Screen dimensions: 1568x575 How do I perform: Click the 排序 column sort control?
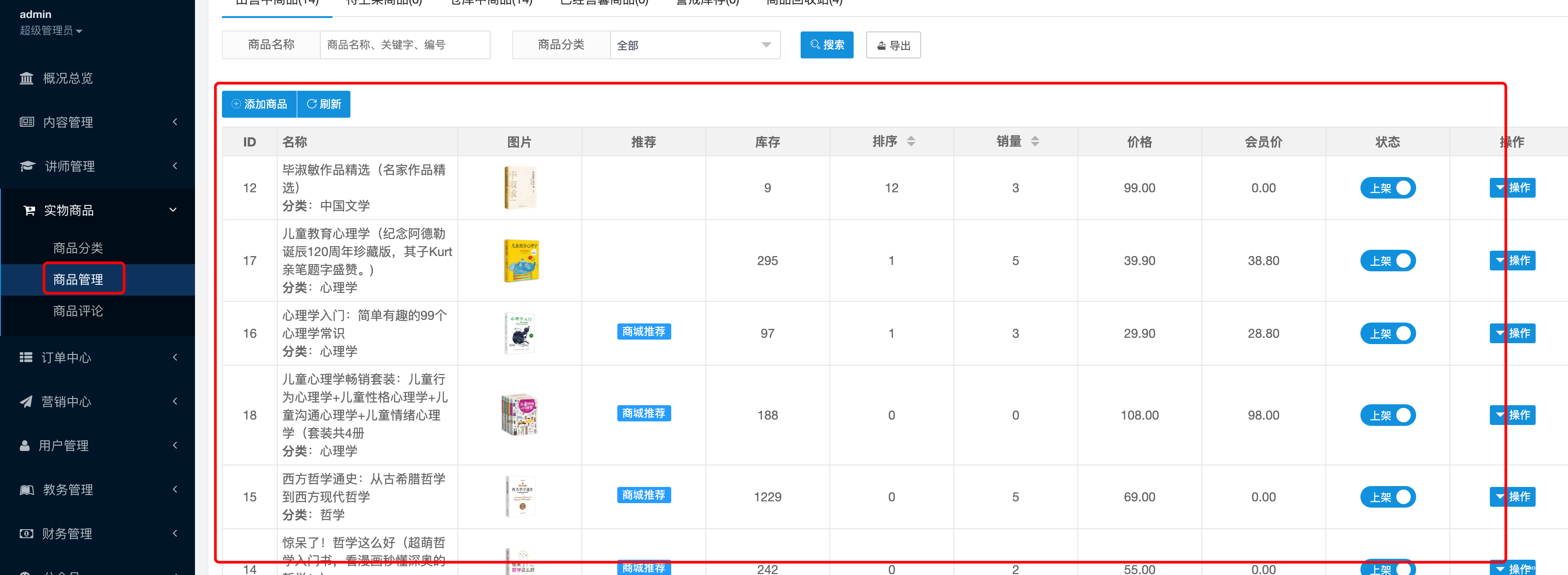click(x=911, y=142)
